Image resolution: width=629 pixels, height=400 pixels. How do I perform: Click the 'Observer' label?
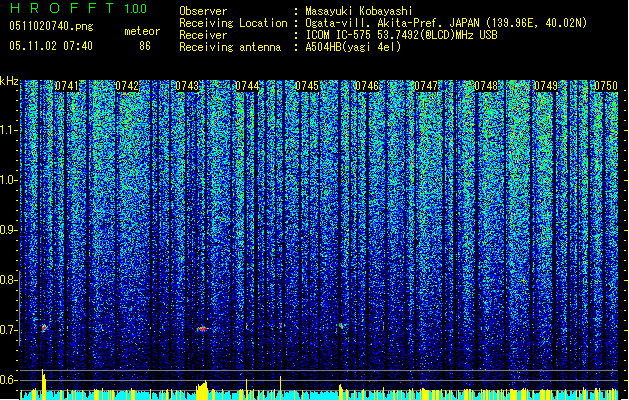click(x=203, y=11)
